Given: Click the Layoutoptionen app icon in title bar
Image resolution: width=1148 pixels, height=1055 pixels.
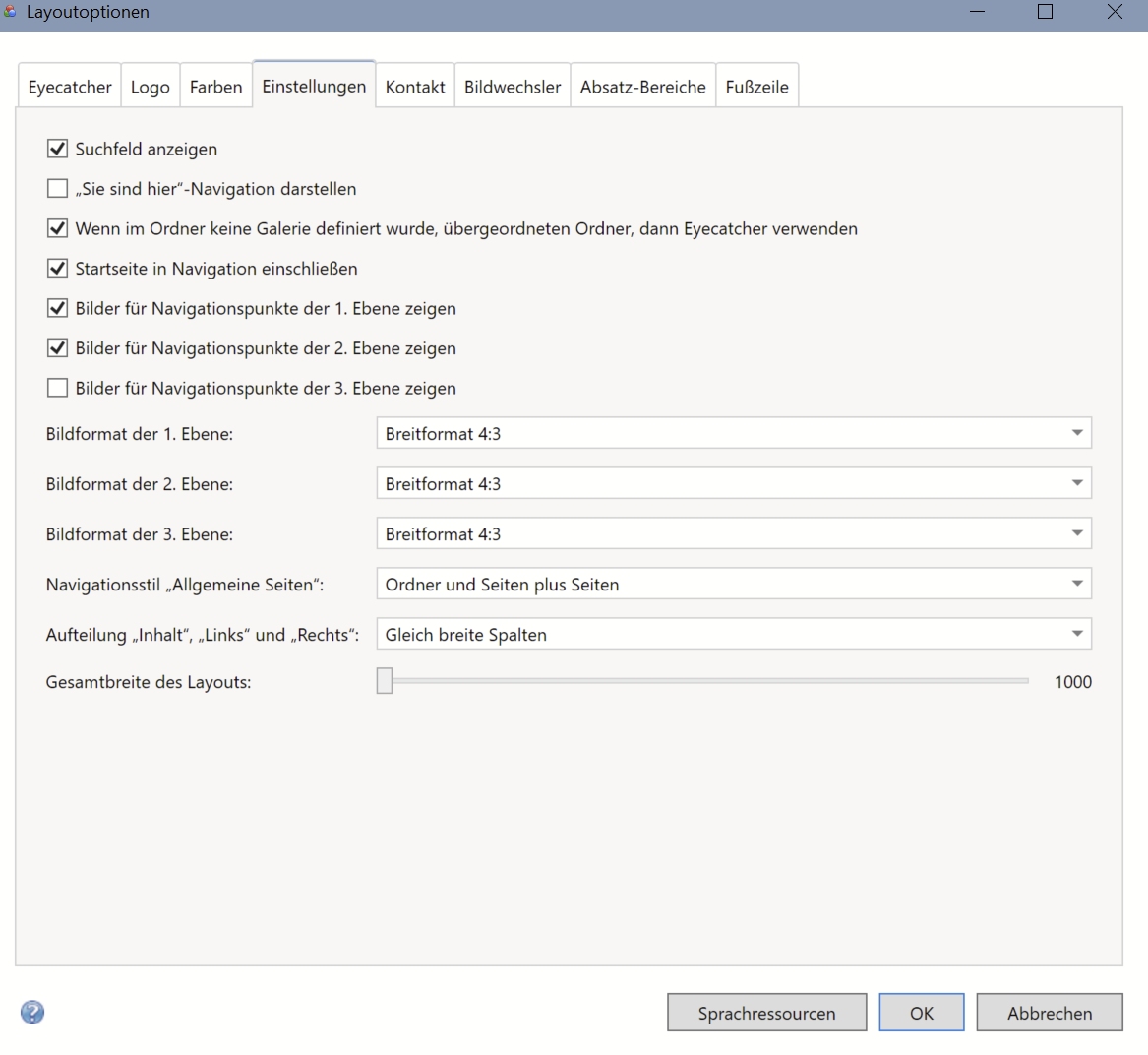Looking at the screenshot, I should (10, 12).
